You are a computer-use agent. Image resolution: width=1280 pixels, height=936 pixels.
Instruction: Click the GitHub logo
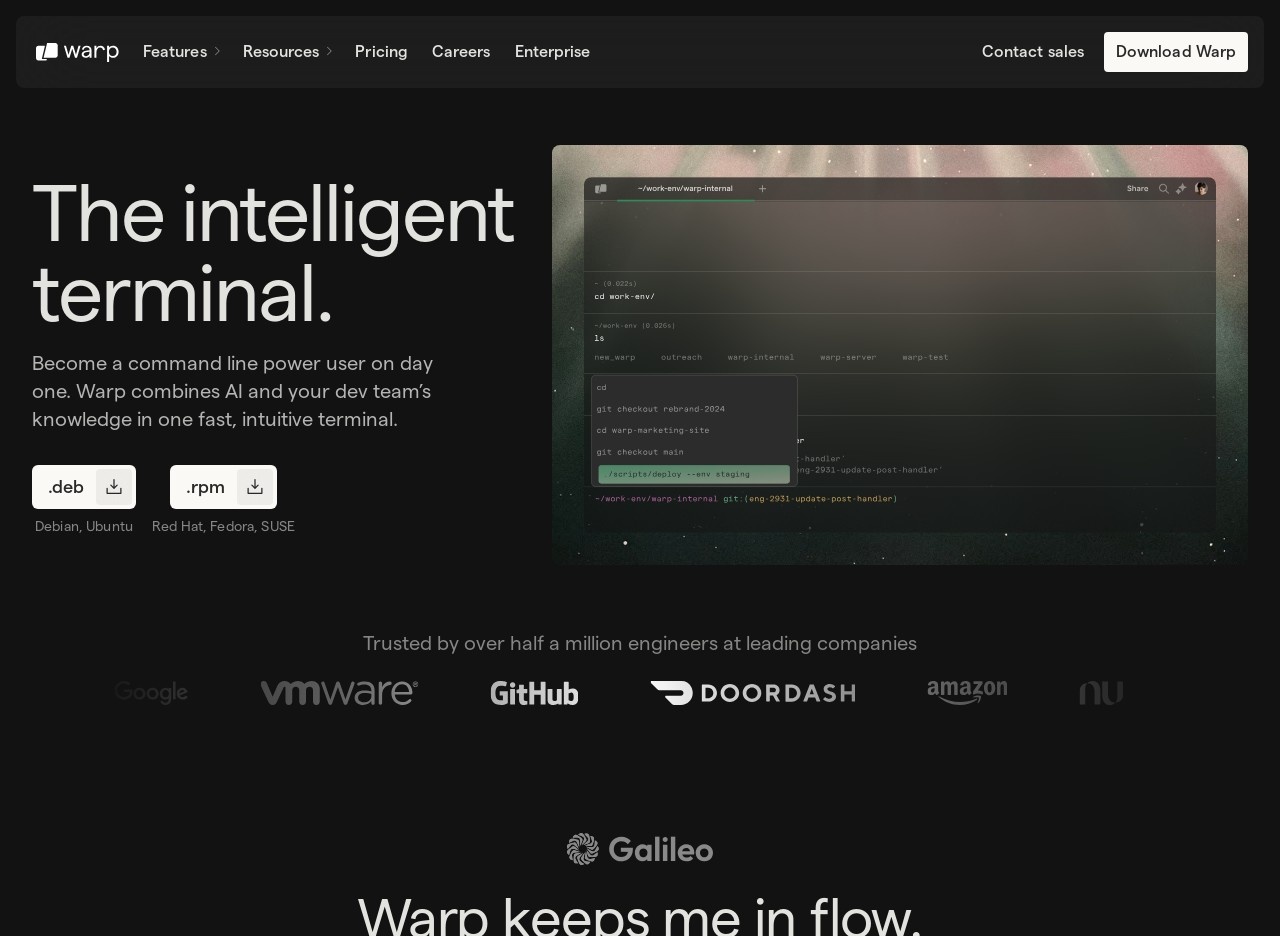(534, 693)
